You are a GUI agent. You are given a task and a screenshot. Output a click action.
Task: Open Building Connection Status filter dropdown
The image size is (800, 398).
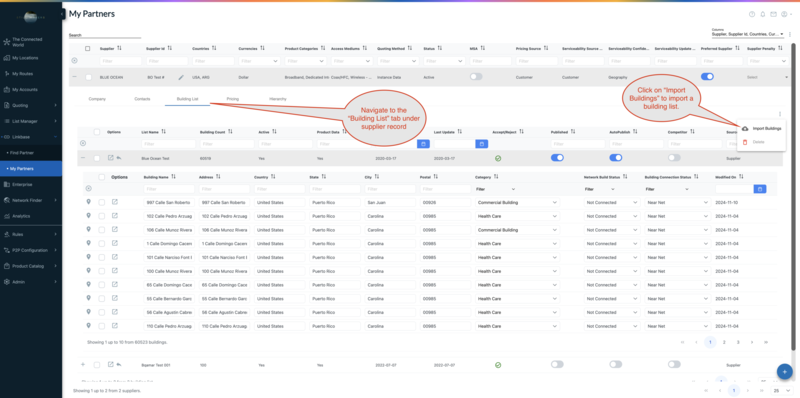click(666, 189)
